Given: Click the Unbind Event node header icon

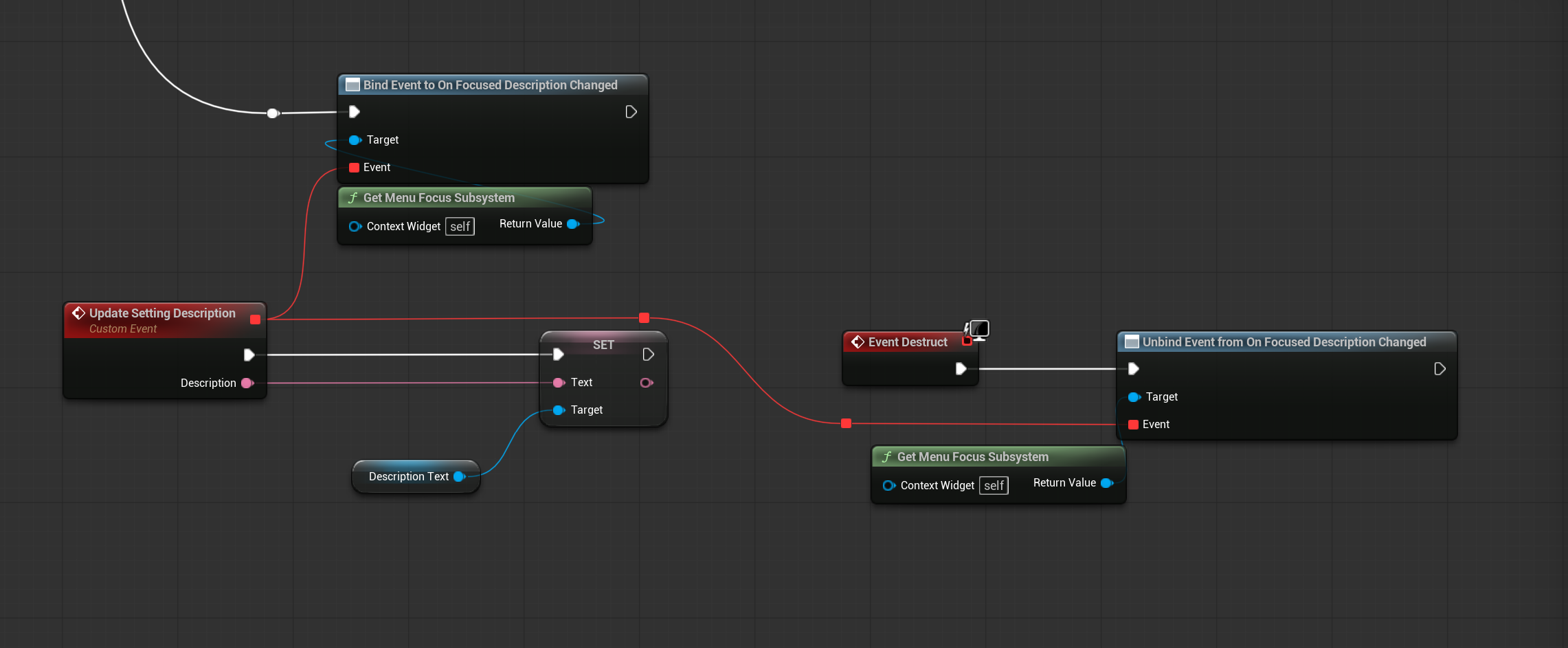Looking at the screenshot, I should click(1132, 342).
